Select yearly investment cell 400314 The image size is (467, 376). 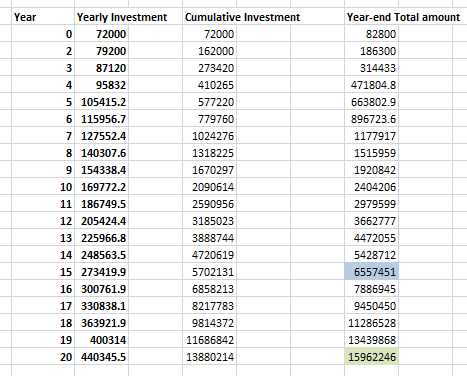point(101,340)
